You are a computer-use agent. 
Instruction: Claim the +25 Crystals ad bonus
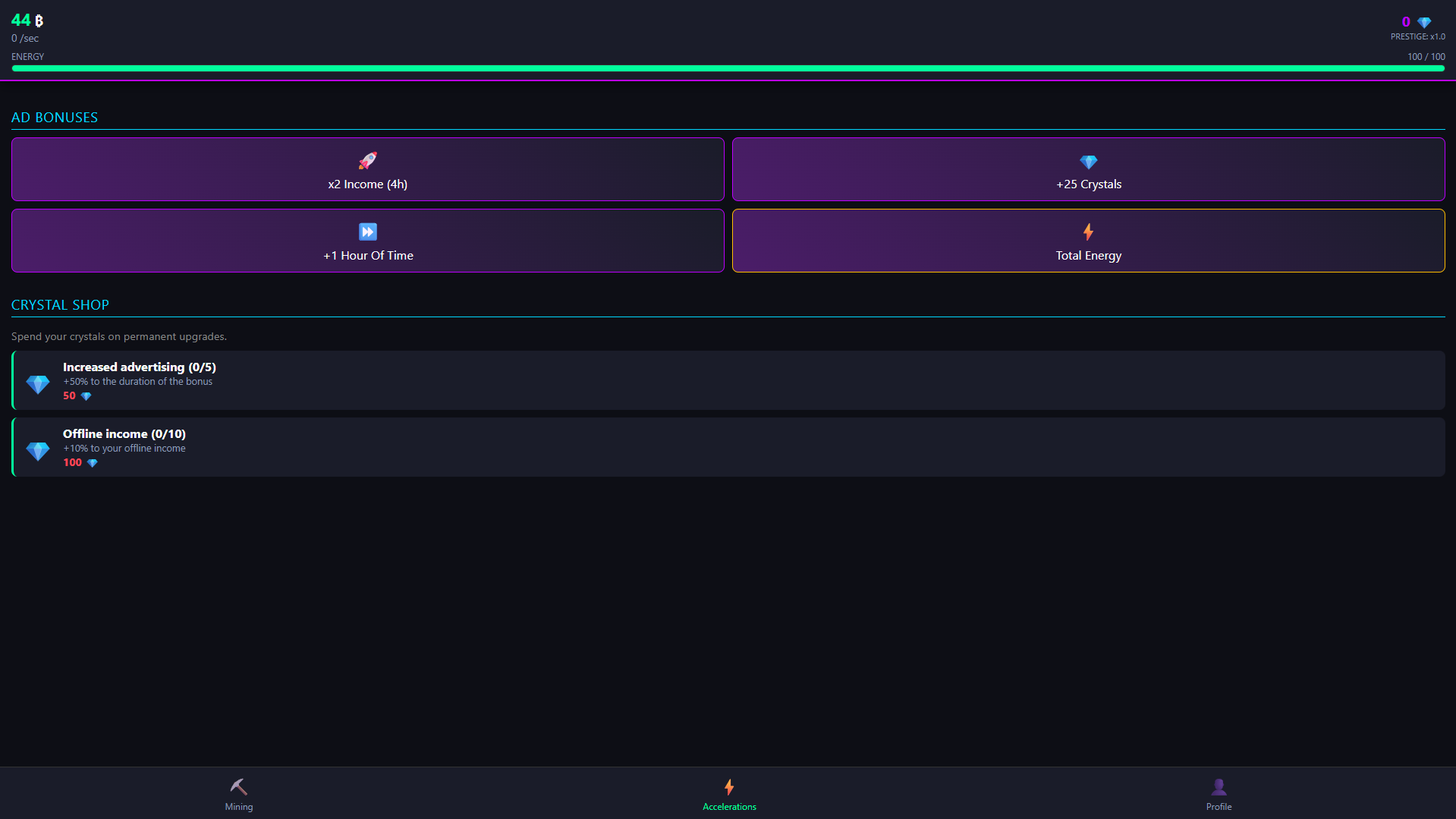point(1088,184)
